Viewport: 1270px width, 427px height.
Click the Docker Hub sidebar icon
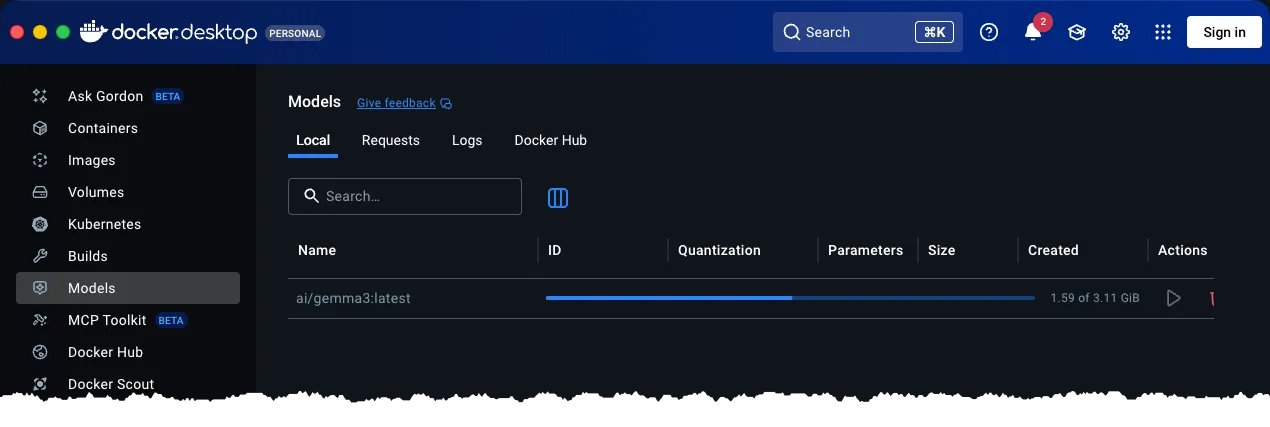click(x=40, y=352)
